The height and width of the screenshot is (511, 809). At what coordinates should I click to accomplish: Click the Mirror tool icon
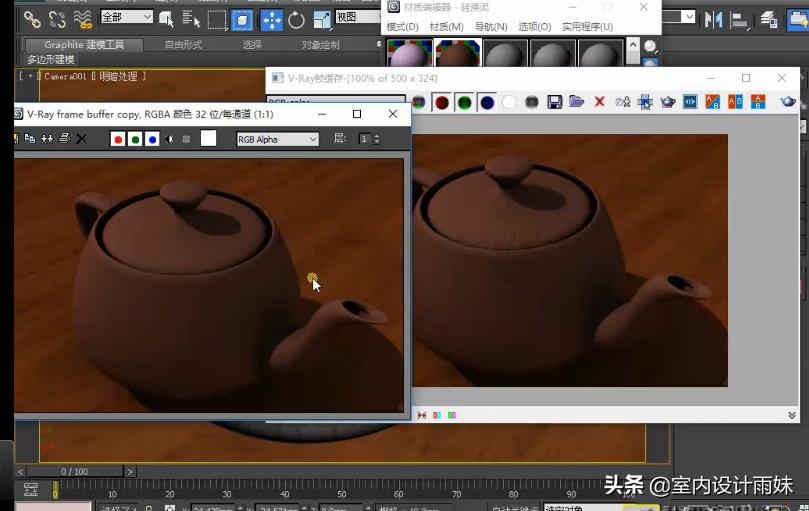(x=713, y=19)
